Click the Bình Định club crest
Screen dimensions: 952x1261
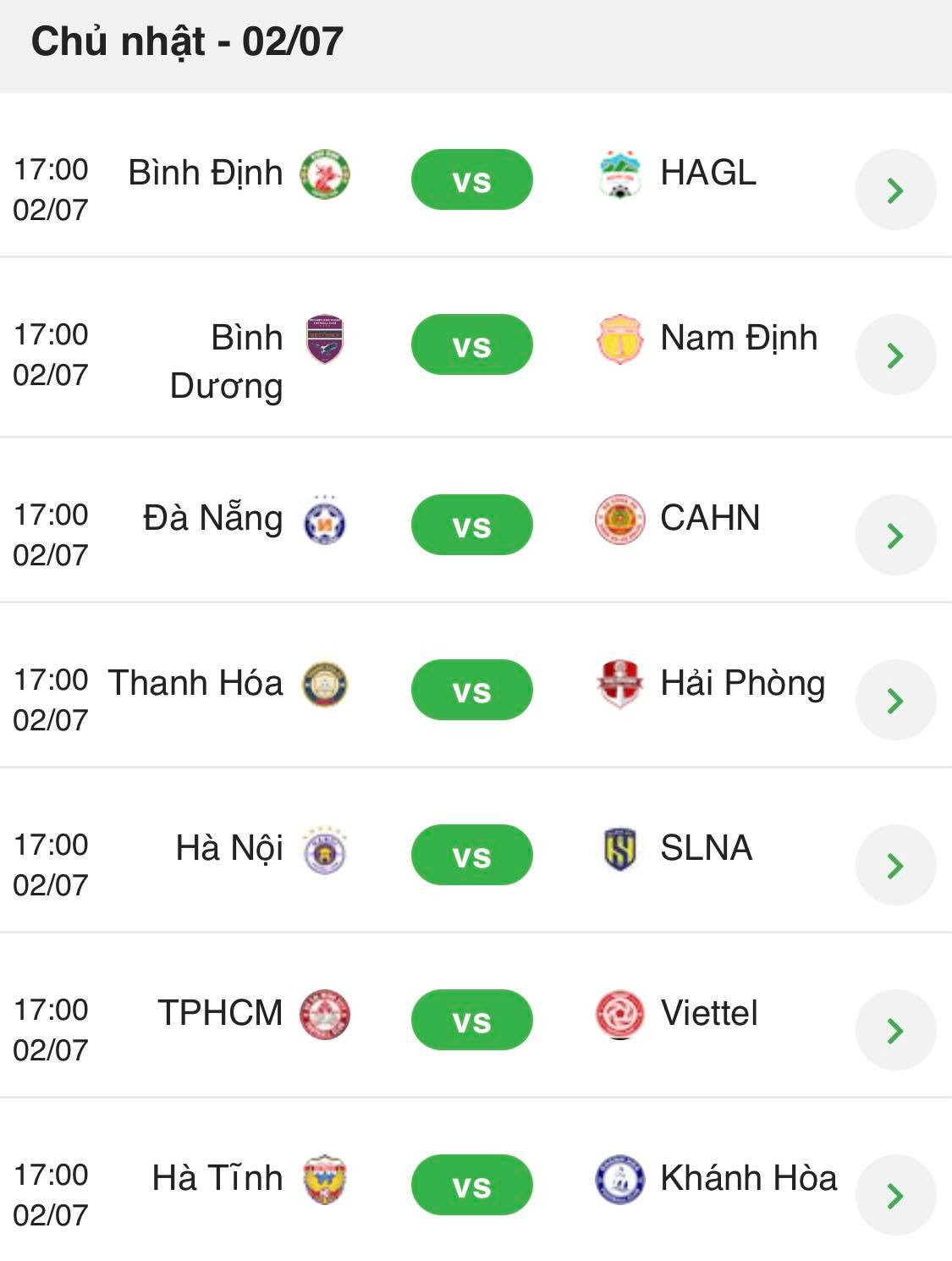325,174
